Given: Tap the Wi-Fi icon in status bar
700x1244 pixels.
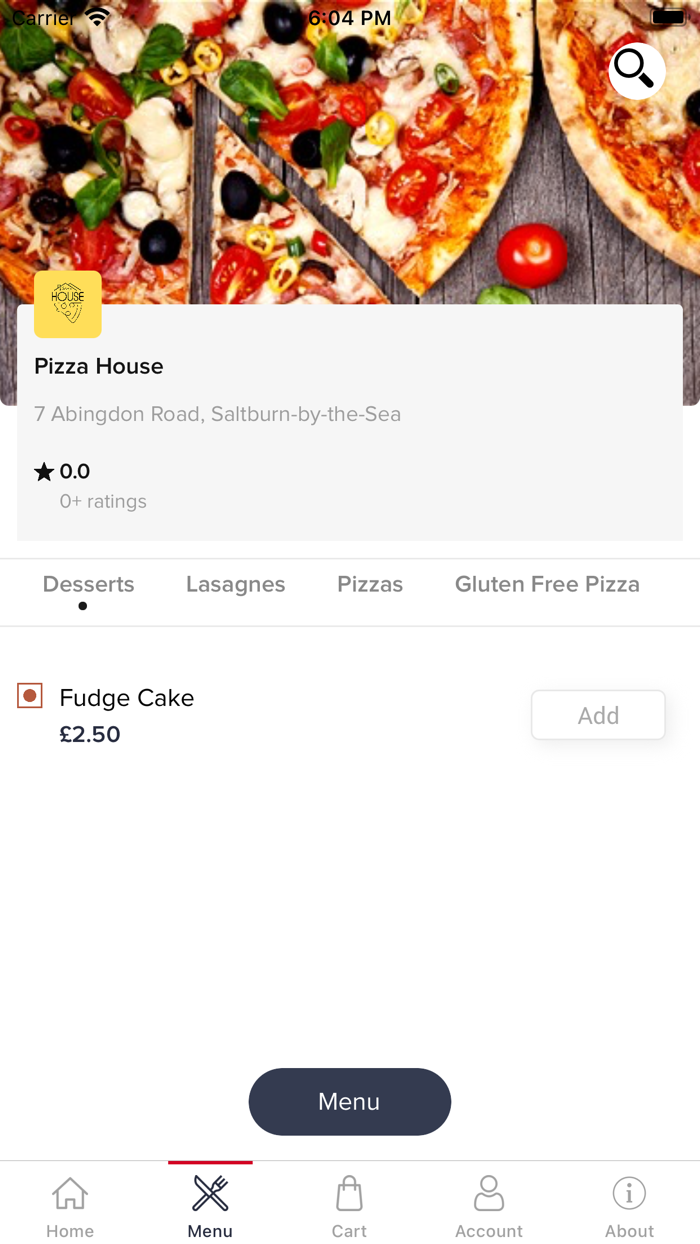Looking at the screenshot, I should pos(96,15).
